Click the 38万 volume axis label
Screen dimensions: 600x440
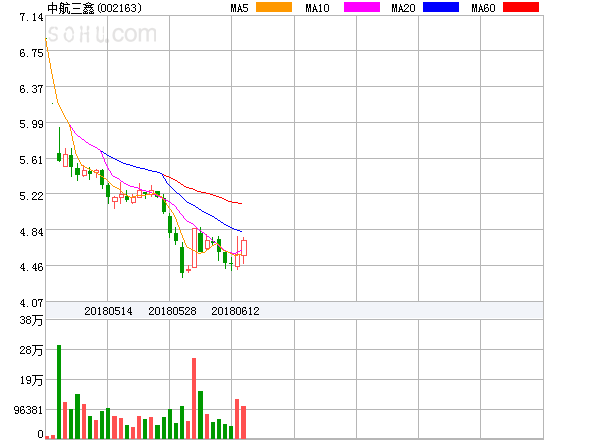pyautogui.click(x=31, y=320)
